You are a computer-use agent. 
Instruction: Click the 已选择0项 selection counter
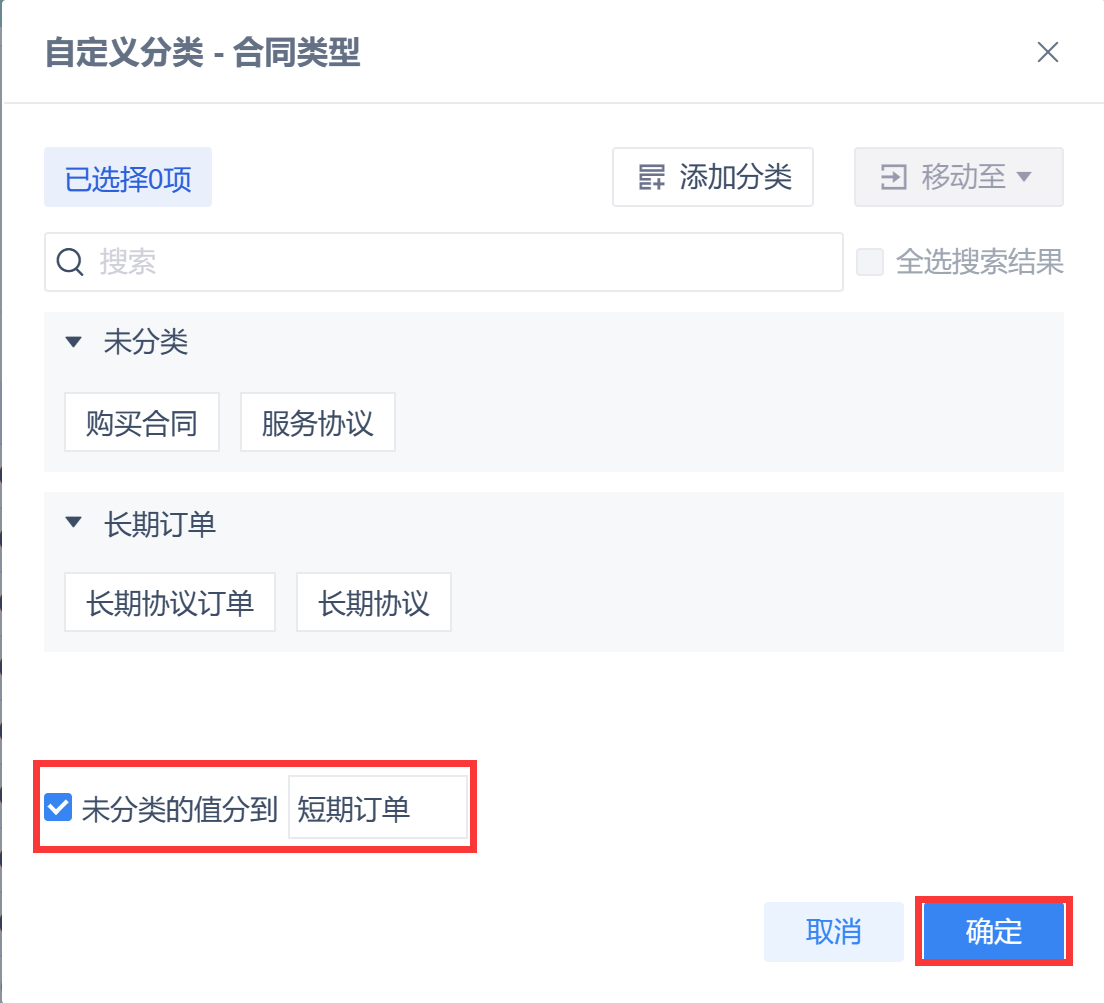[128, 180]
